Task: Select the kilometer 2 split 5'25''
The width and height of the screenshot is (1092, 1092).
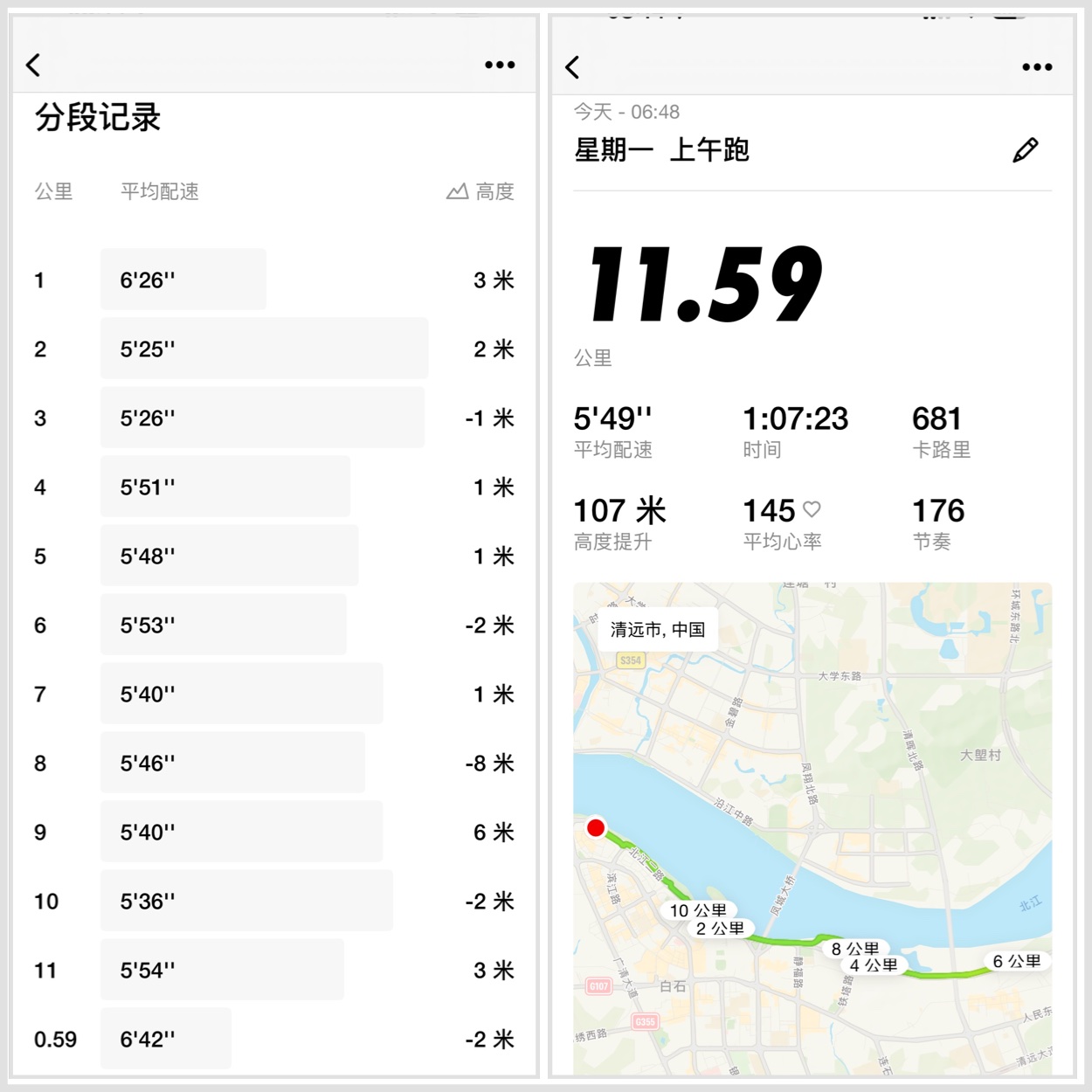Action: click(x=264, y=349)
